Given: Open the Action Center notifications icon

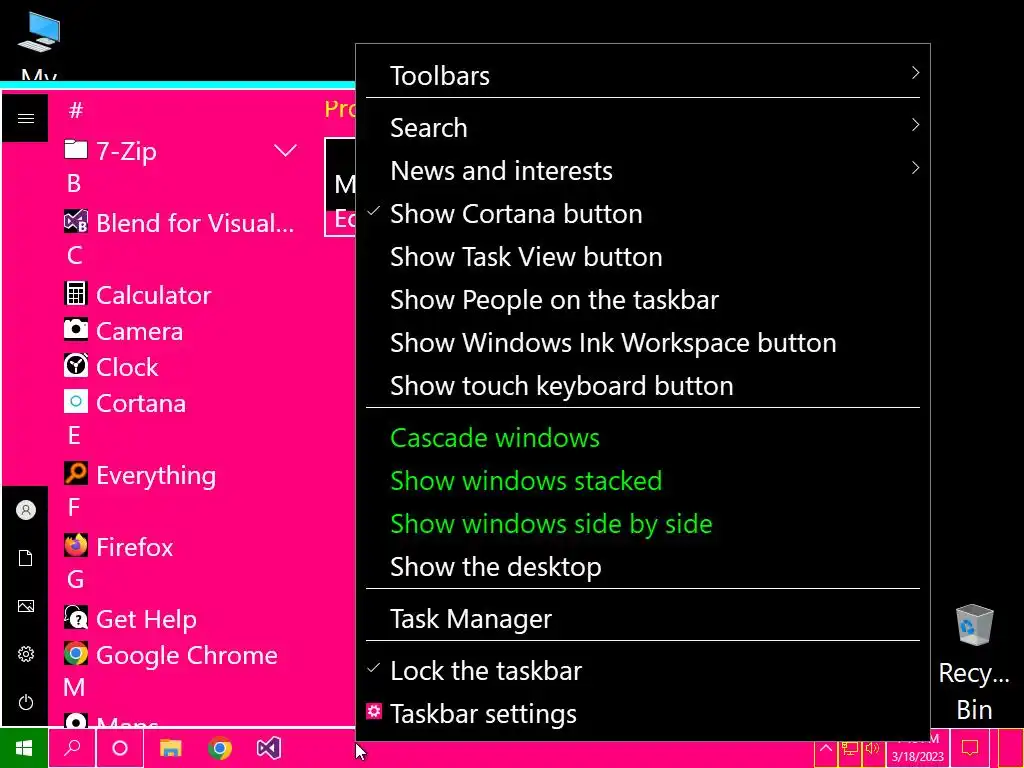Looking at the screenshot, I should [x=970, y=748].
